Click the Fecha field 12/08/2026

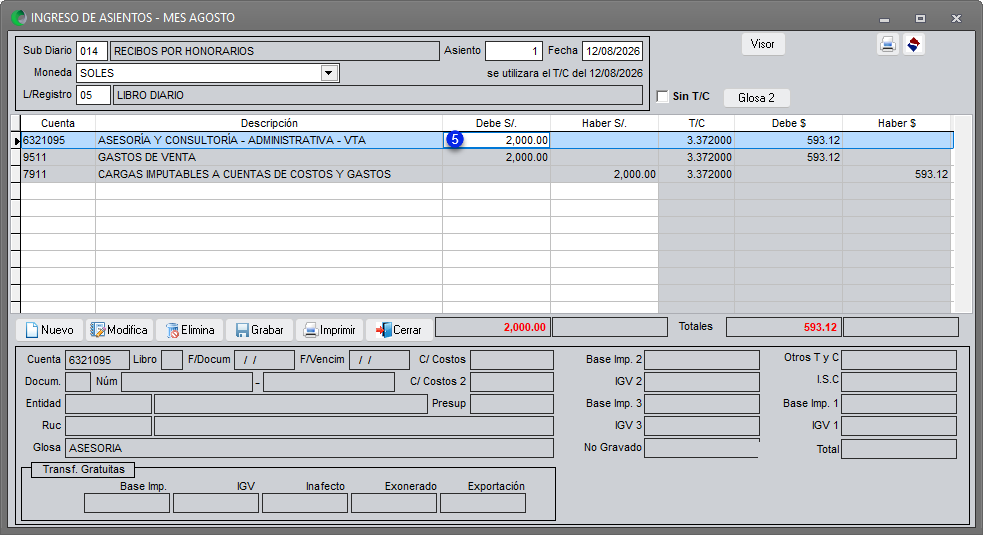coord(612,51)
